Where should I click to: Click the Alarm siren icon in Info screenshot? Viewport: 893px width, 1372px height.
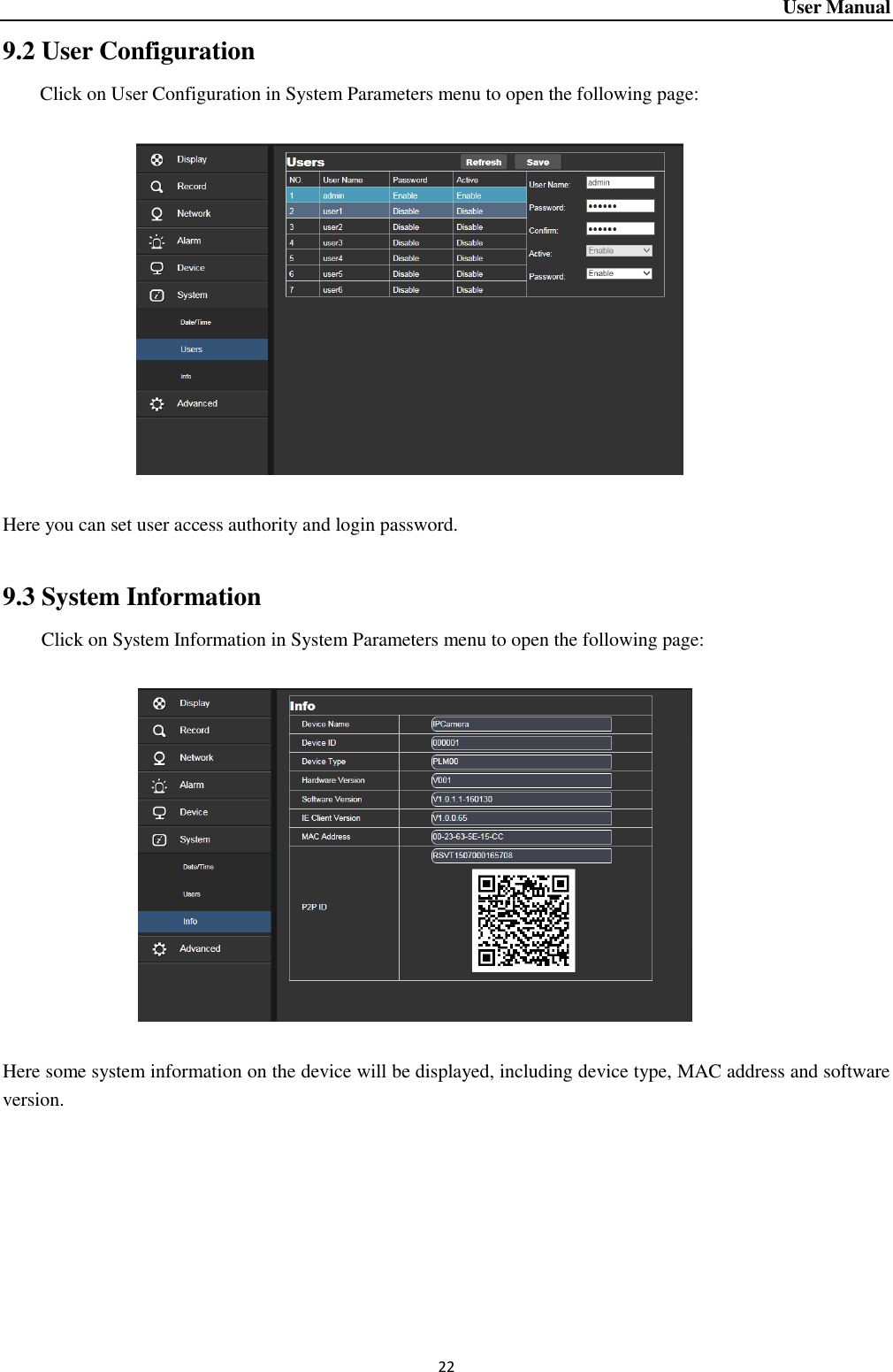click(159, 786)
